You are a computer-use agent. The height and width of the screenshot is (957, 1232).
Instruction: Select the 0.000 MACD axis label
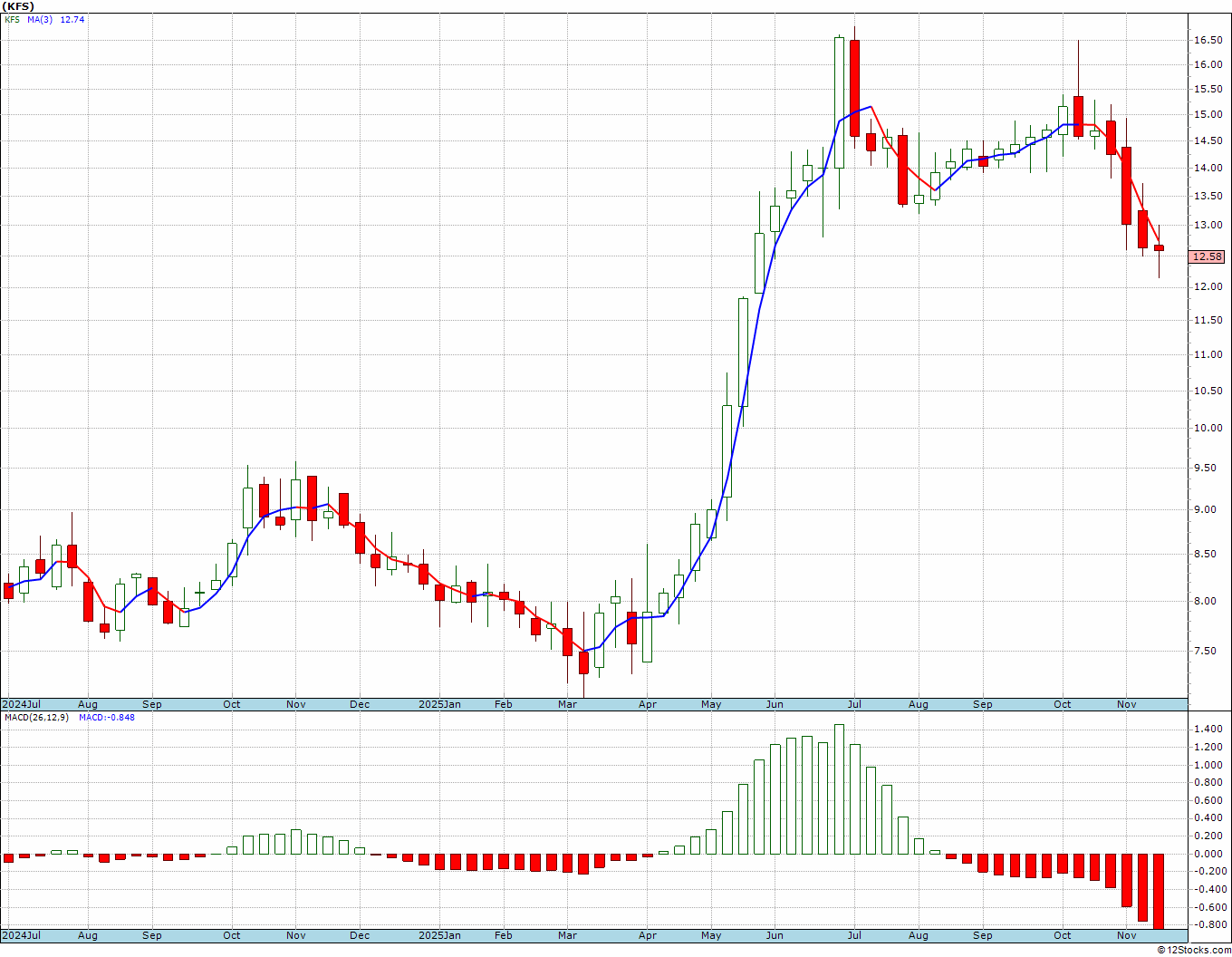point(1208,854)
